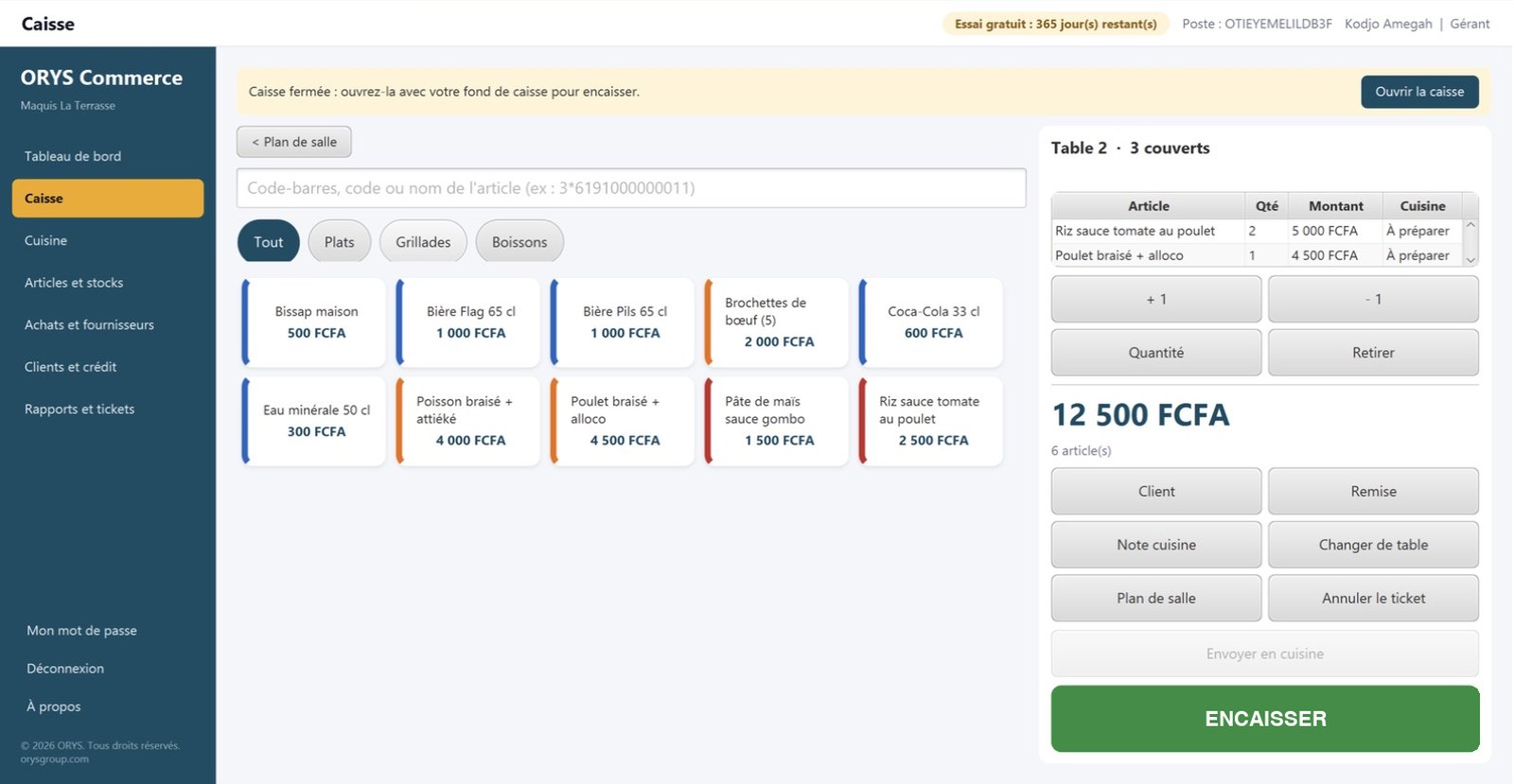Click Annuler le ticket
The image size is (1514, 784).
(1373, 599)
